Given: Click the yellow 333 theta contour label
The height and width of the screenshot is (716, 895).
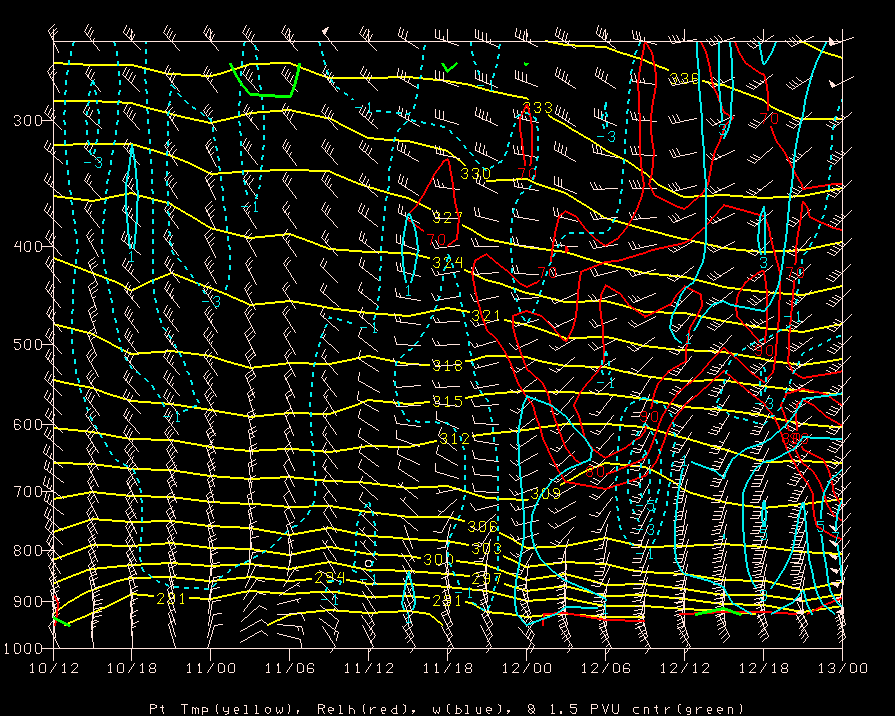Looking at the screenshot, I should coord(537,108).
